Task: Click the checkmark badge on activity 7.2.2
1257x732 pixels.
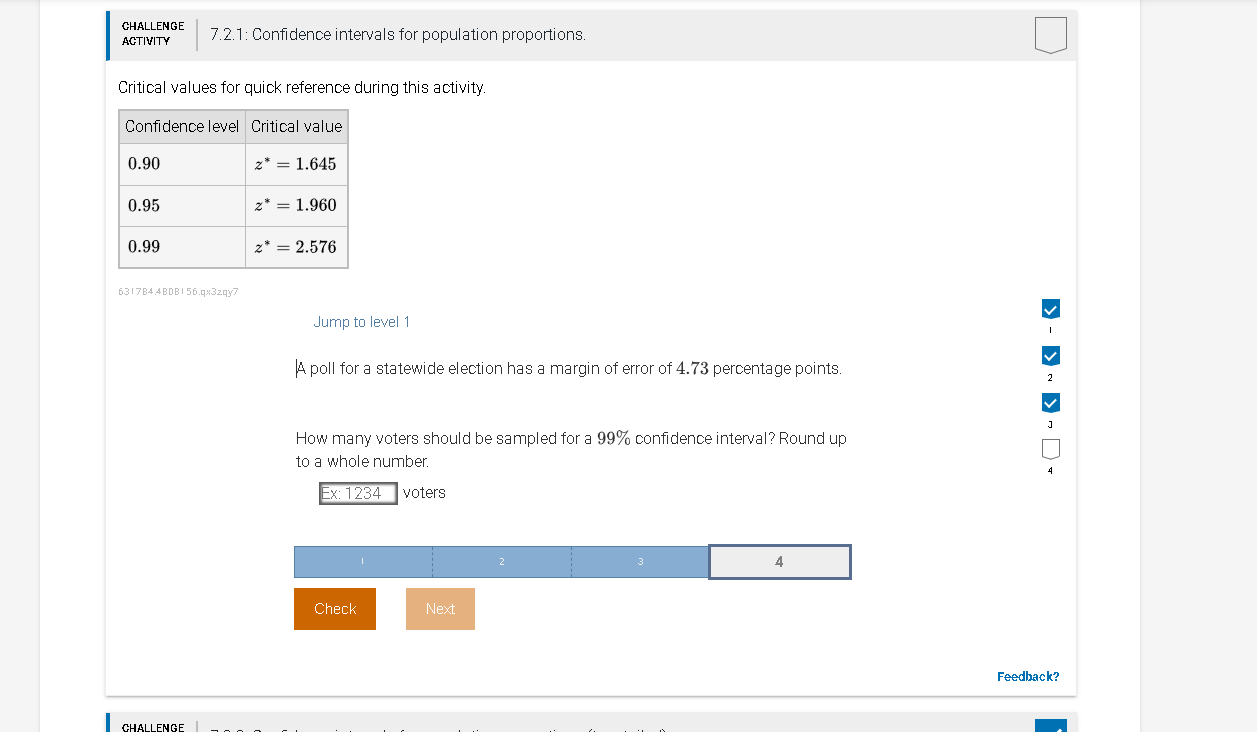Action: pos(1050,725)
